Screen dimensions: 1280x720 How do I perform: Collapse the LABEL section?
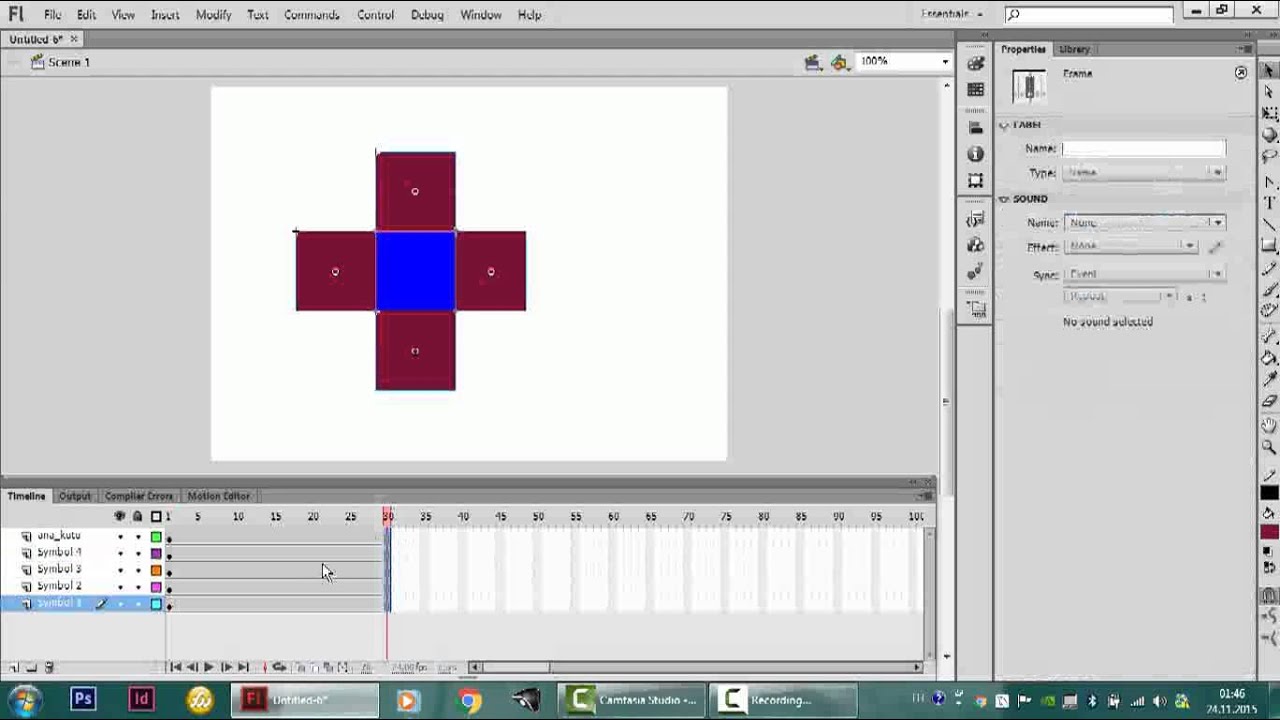[x=1004, y=125]
